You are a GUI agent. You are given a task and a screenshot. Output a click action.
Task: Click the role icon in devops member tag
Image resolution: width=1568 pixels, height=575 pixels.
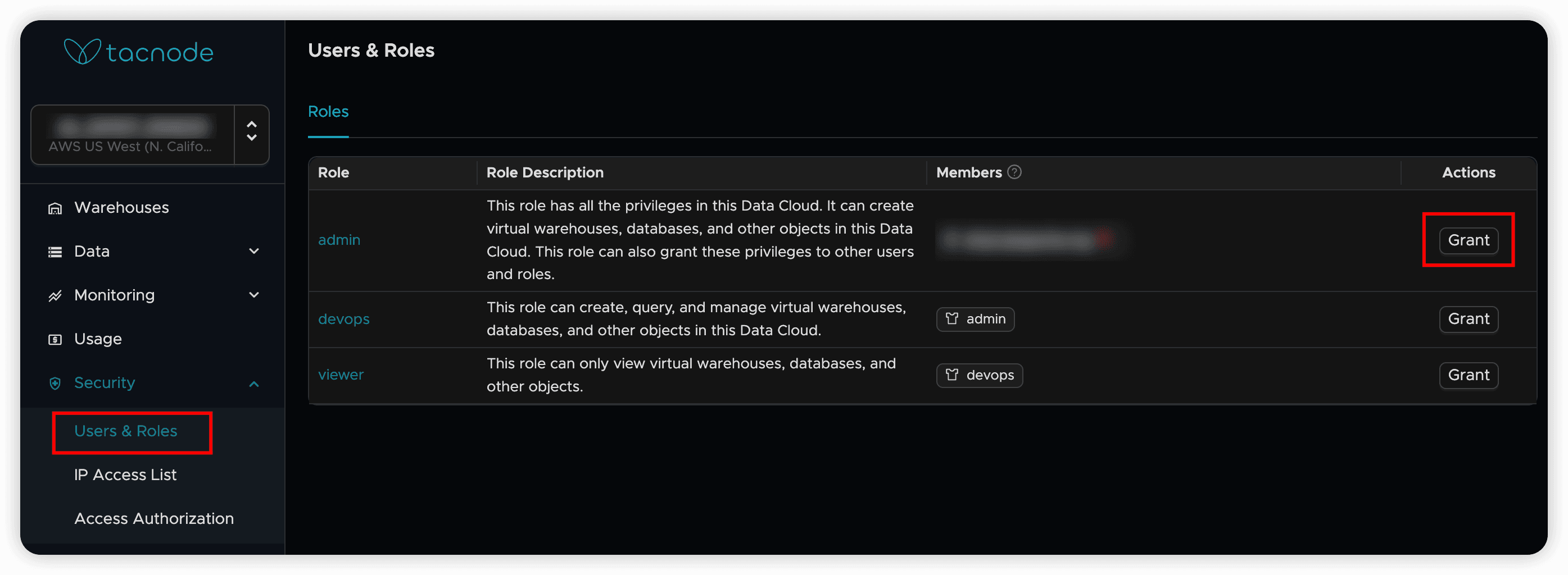952,375
